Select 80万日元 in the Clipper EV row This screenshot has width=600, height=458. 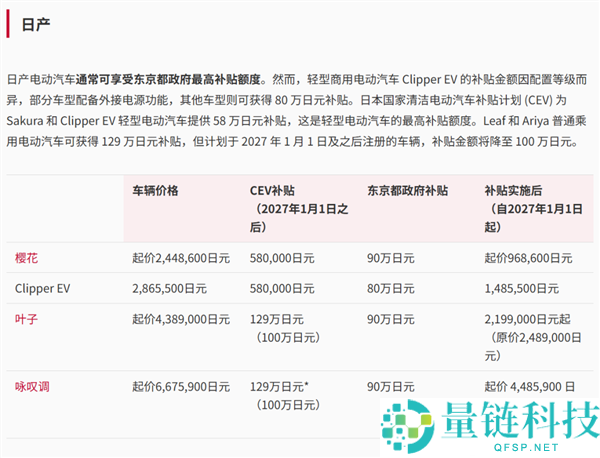[391, 288]
